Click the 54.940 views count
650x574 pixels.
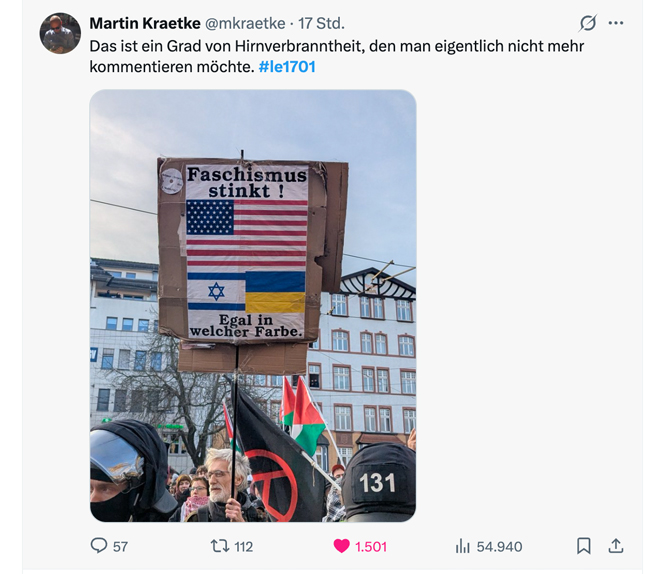[x=500, y=547]
